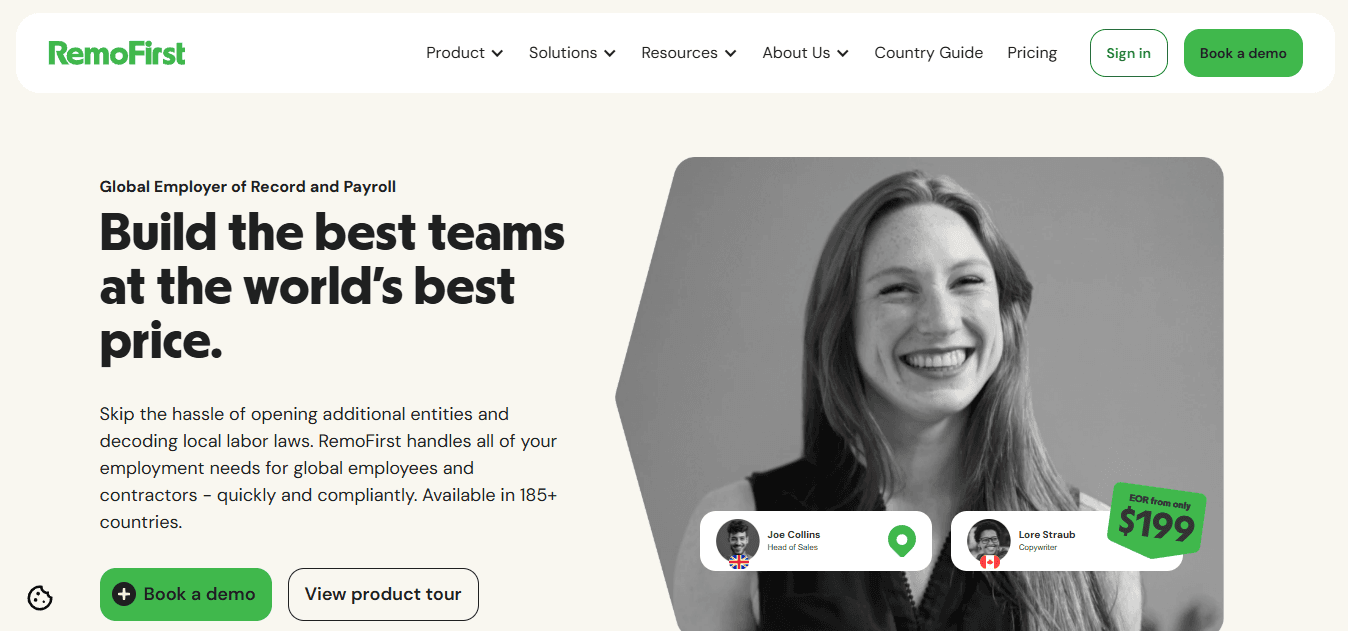1348x631 pixels.
Task: Click the green location pin icon
Action: click(x=901, y=541)
